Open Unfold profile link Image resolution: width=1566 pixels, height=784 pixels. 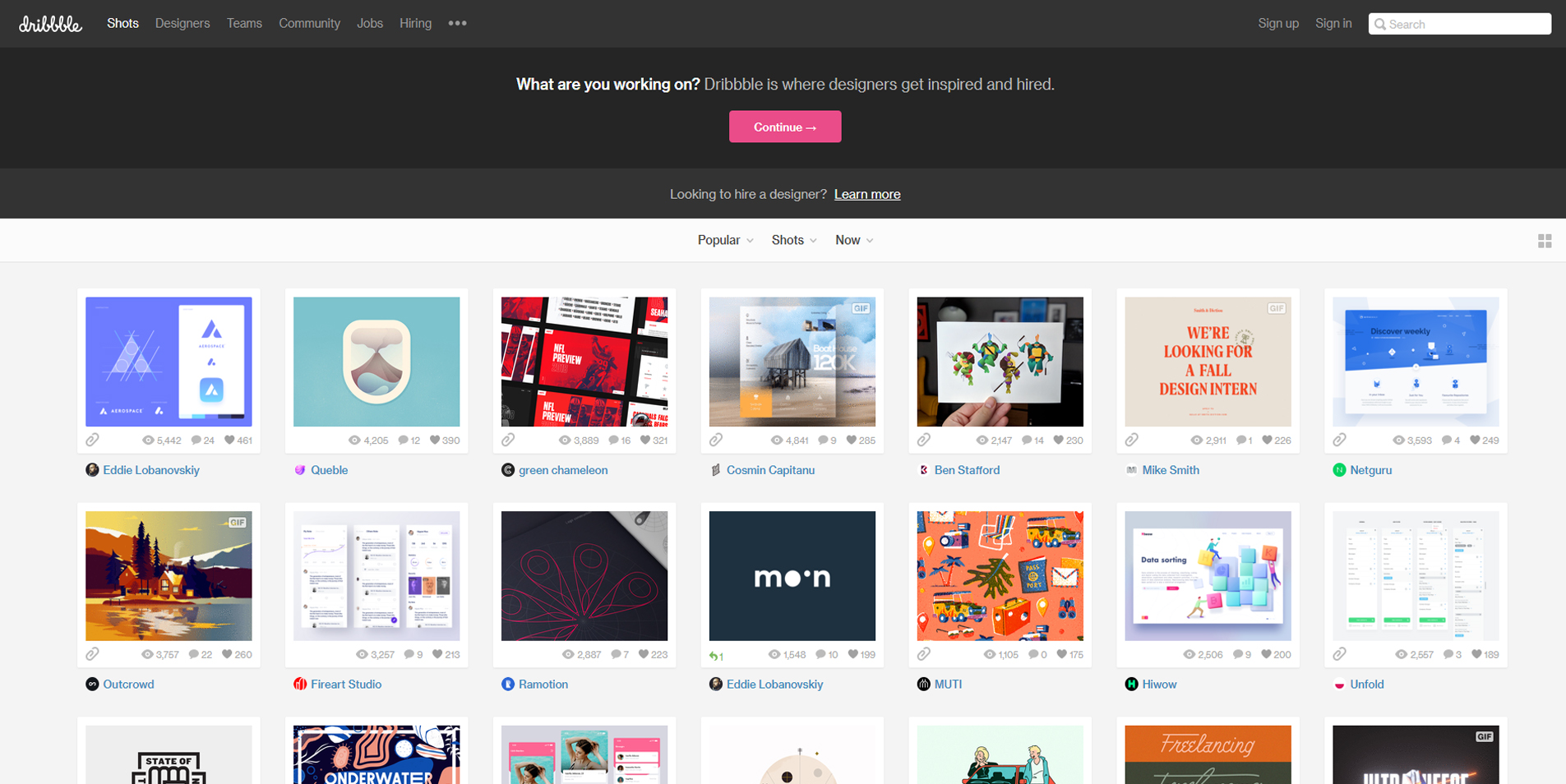pos(1367,684)
